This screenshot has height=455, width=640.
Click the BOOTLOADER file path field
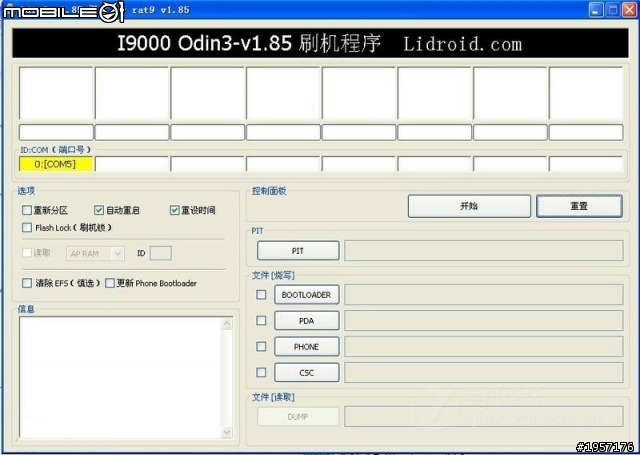(484, 295)
